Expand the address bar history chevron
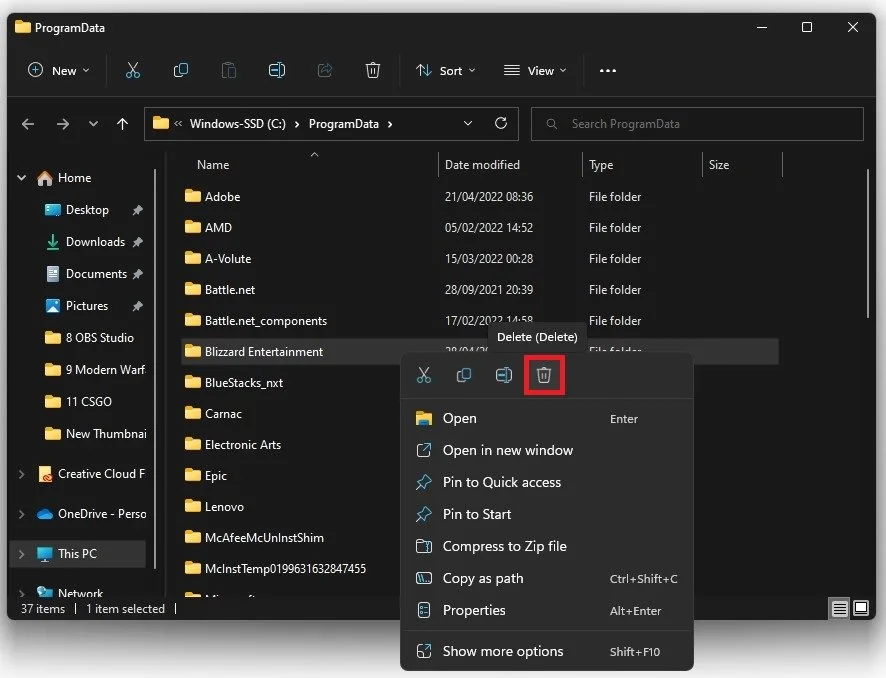This screenshot has width=886, height=678. pyautogui.click(x=468, y=124)
